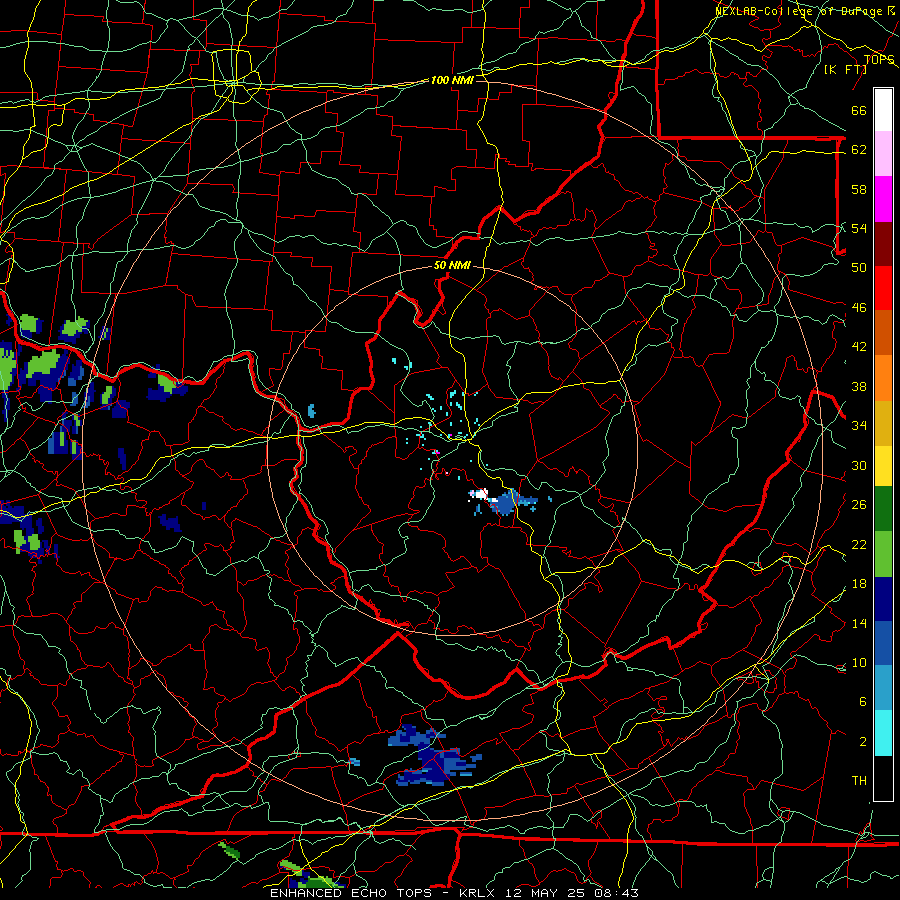Screen dimensions: 900x900
Task: Click the dark red swatch below 54
Action: coord(883,243)
